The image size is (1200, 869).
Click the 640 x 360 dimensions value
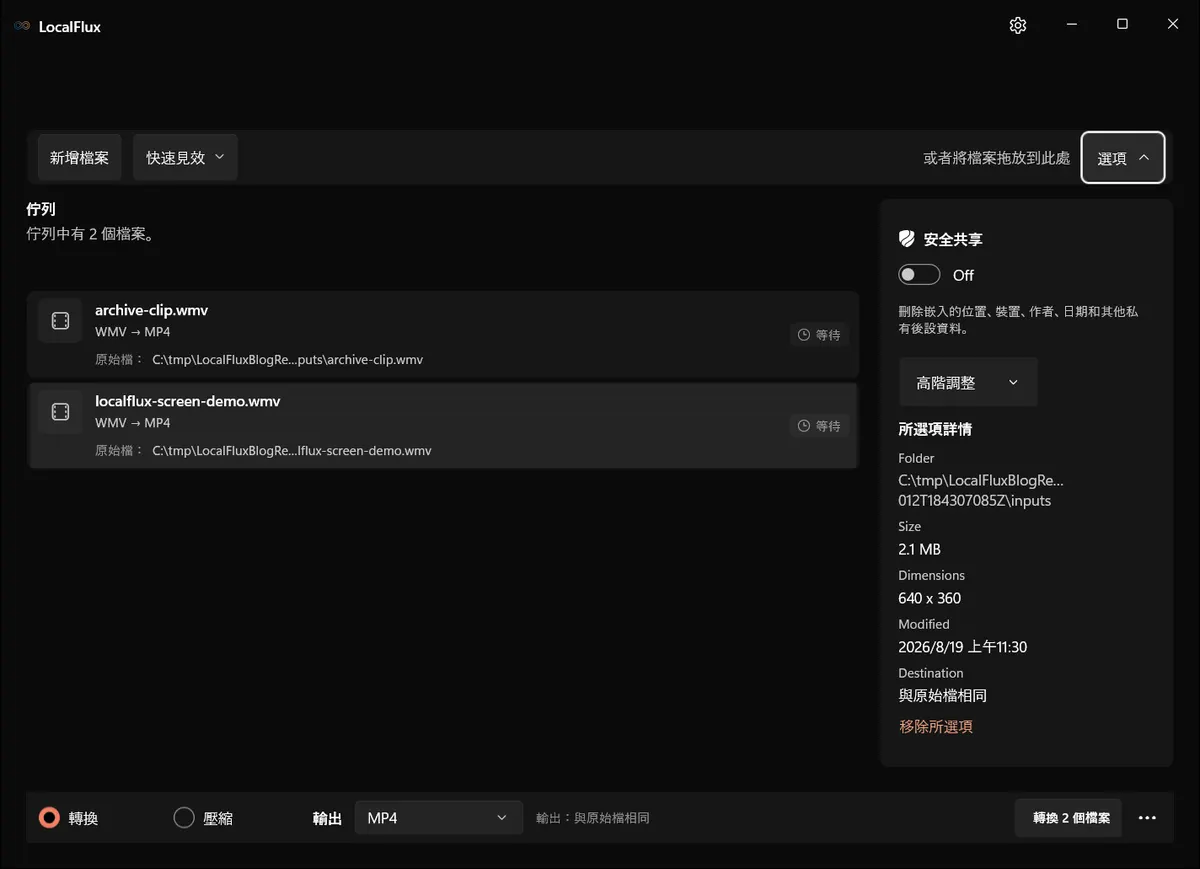[x=930, y=598]
